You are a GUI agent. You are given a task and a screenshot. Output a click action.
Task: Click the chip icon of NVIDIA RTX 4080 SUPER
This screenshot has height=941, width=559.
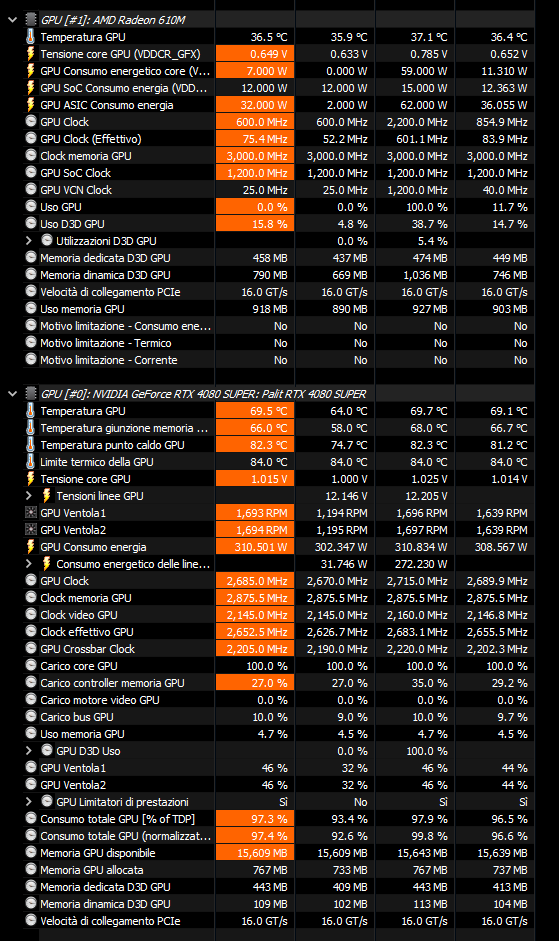point(31,394)
